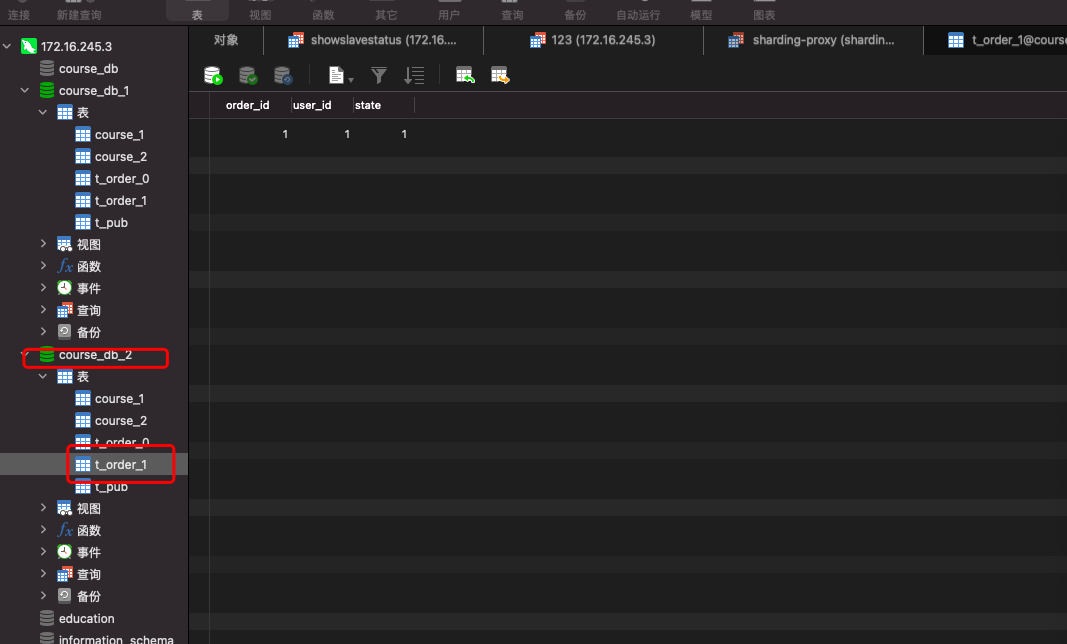
Task: Select the information_schema database
Action: point(116,639)
